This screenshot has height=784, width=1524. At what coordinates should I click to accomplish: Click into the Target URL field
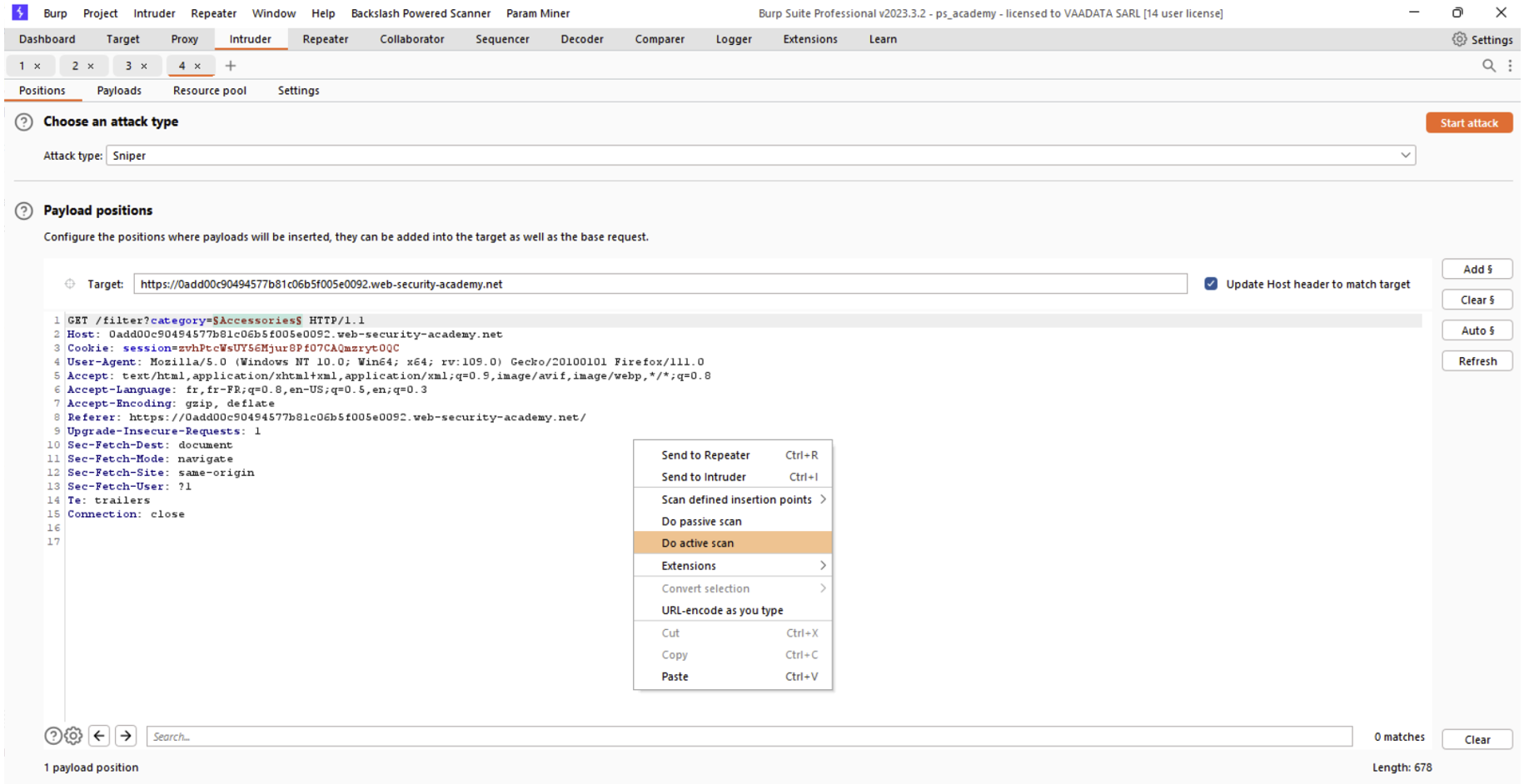point(660,284)
